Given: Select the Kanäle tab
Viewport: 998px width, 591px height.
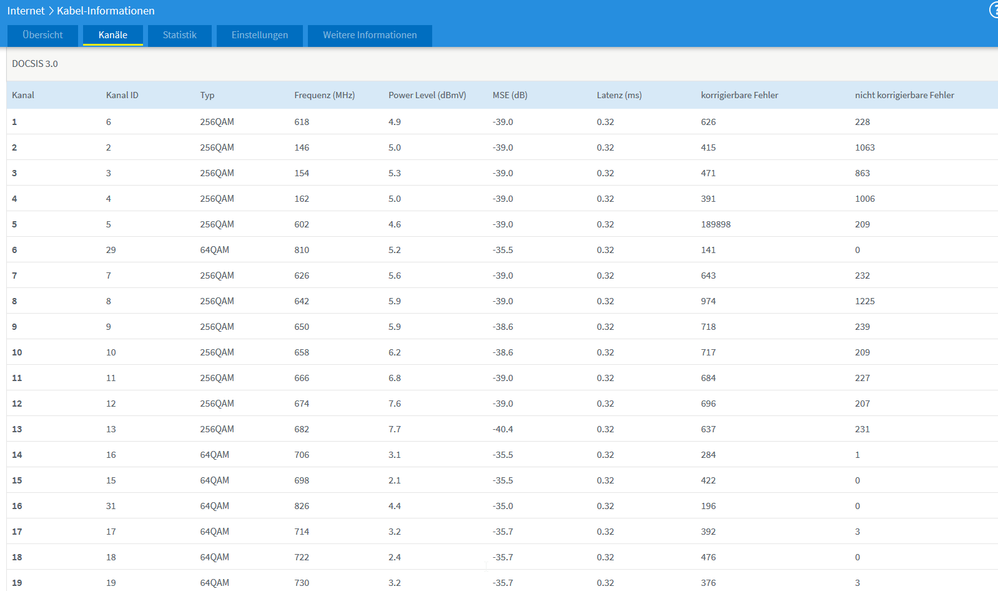Looking at the screenshot, I should (x=113, y=35).
